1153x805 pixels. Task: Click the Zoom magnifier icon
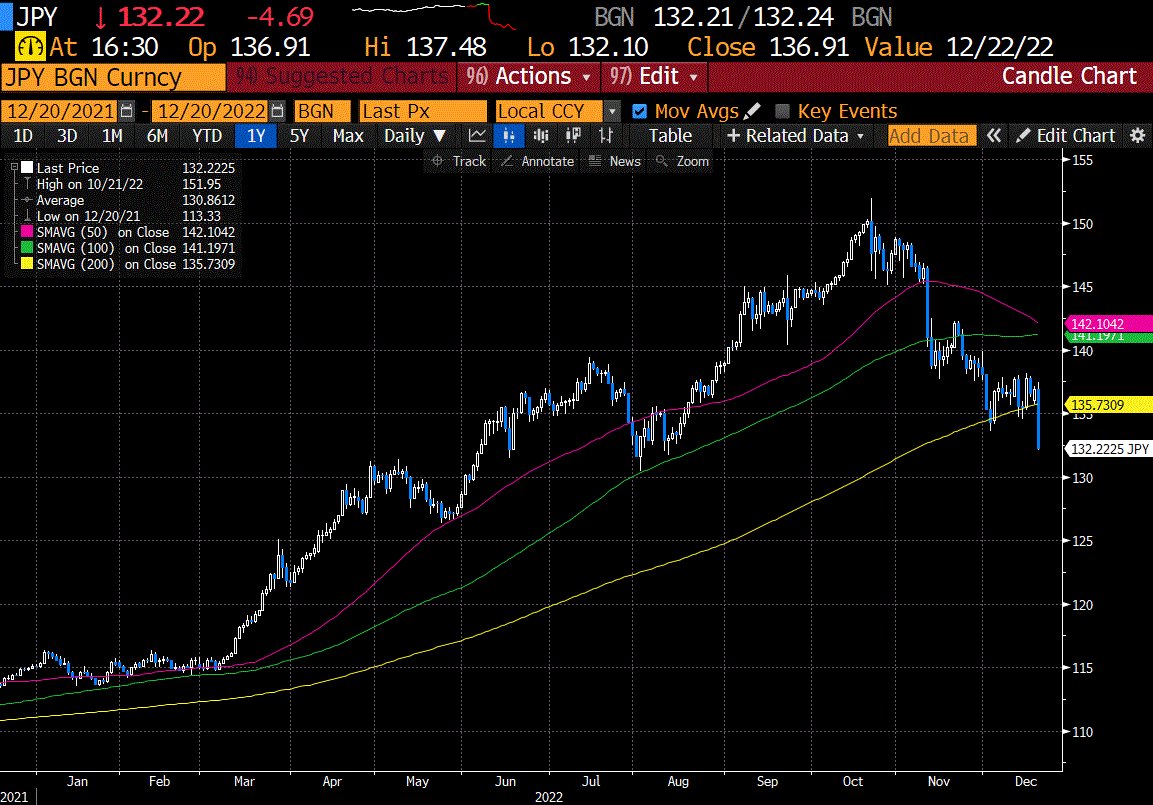tap(662, 161)
